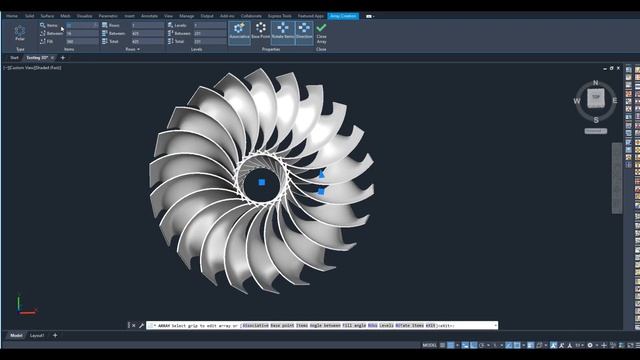640x360 pixels.
Task: Toggle grid display in status bar
Action: pos(442,345)
